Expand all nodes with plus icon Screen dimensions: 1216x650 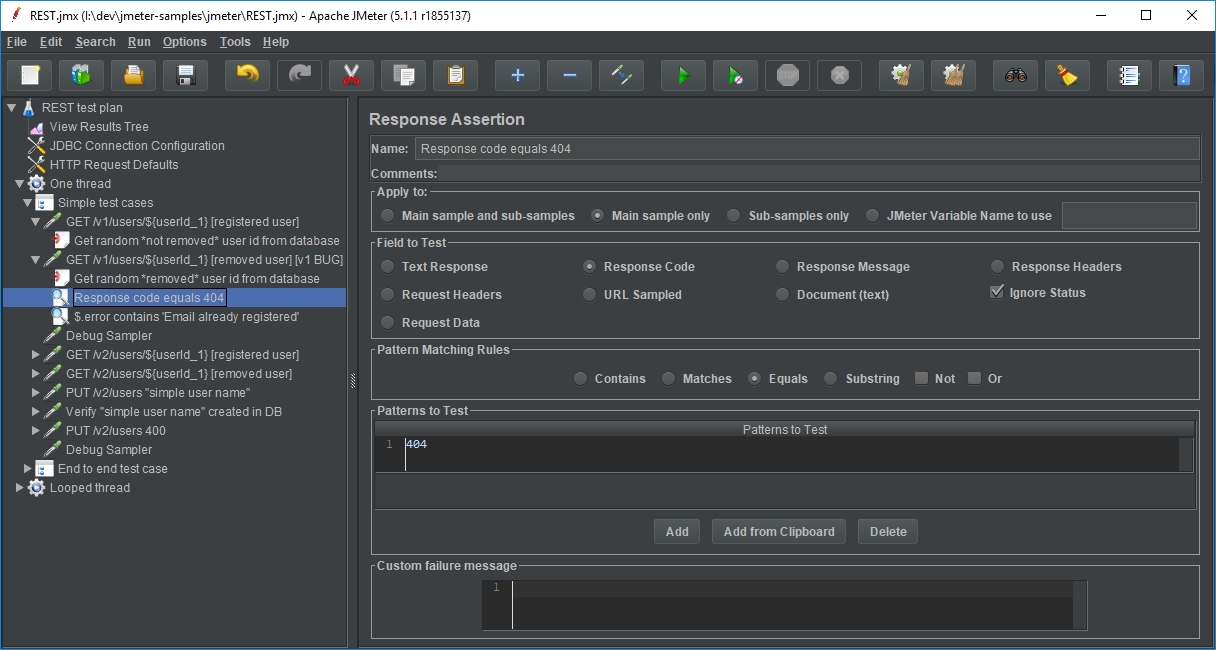click(x=518, y=75)
